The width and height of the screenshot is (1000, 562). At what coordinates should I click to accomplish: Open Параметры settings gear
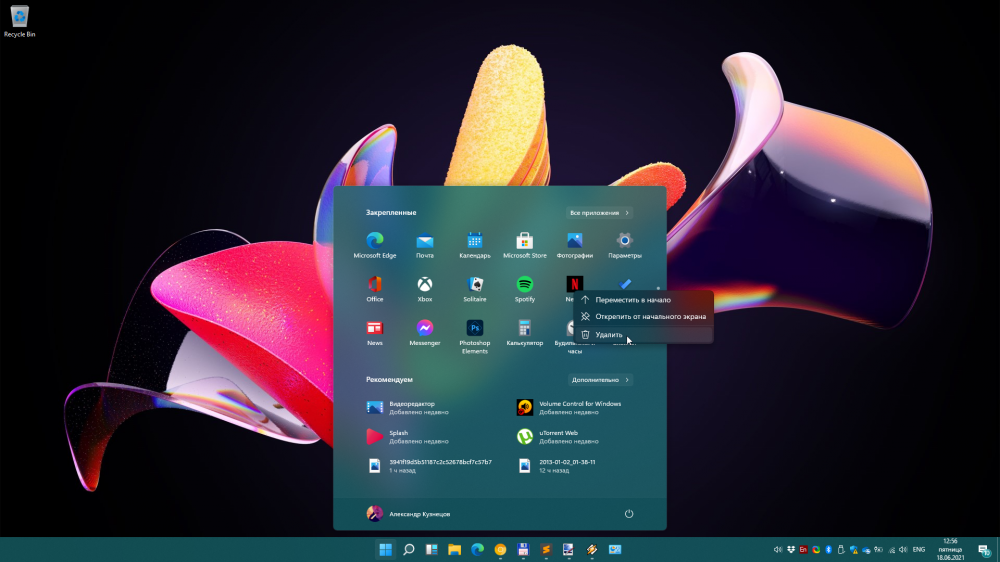(x=625, y=241)
